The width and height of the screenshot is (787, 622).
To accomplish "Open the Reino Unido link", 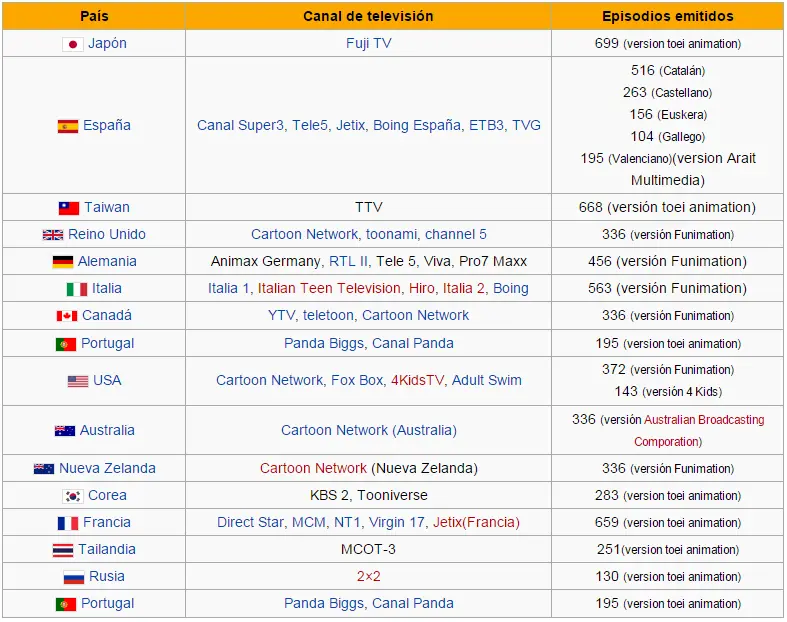I will (x=107, y=234).
